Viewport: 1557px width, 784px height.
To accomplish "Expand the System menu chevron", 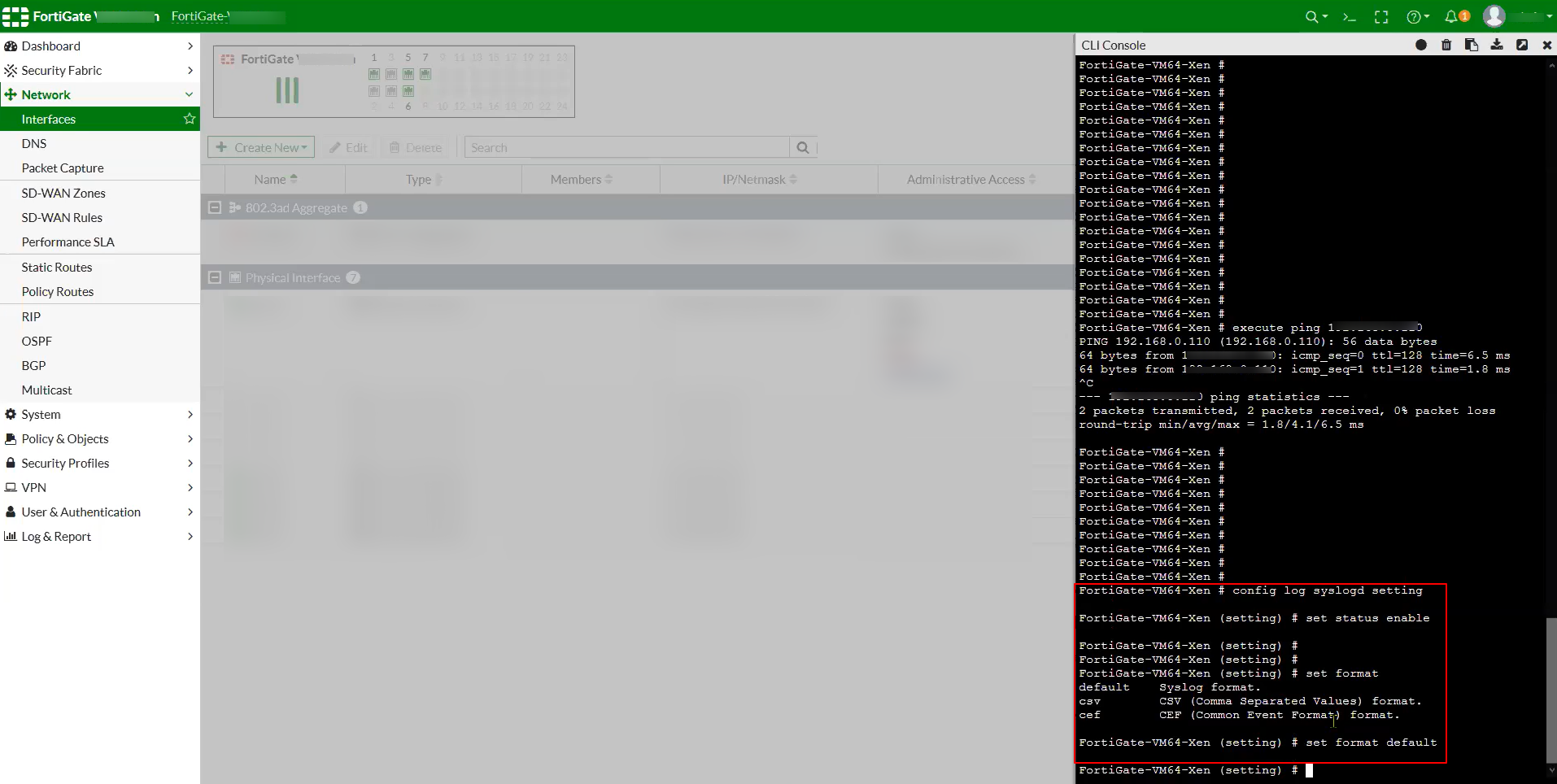I will pyautogui.click(x=190, y=414).
